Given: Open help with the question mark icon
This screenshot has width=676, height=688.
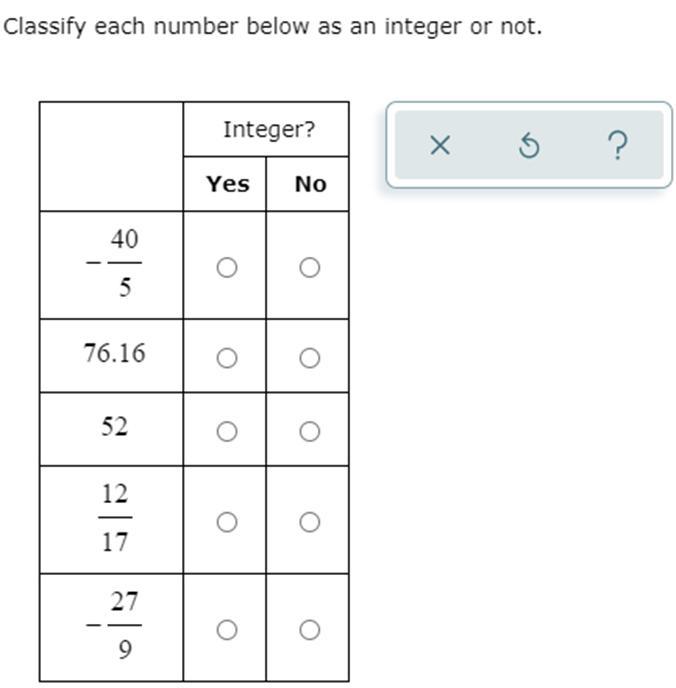Looking at the screenshot, I should [x=618, y=145].
